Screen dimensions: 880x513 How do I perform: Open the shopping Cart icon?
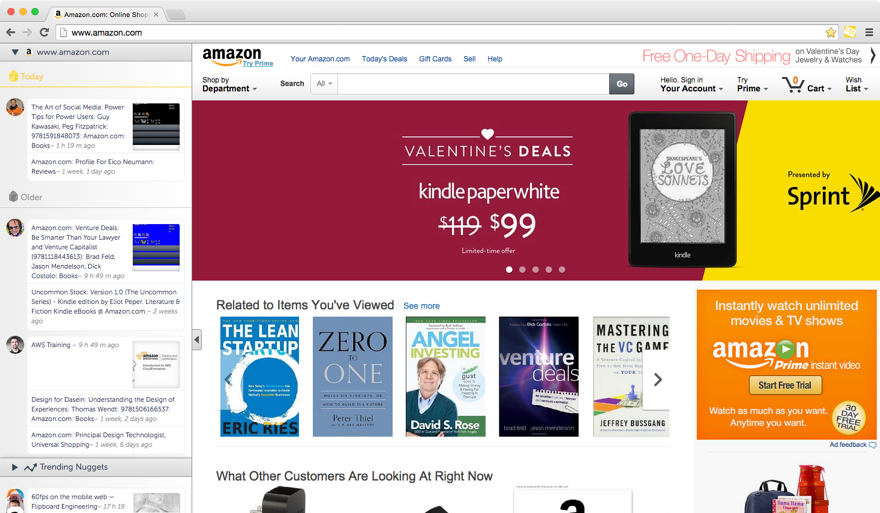click(x=793, y=85)
